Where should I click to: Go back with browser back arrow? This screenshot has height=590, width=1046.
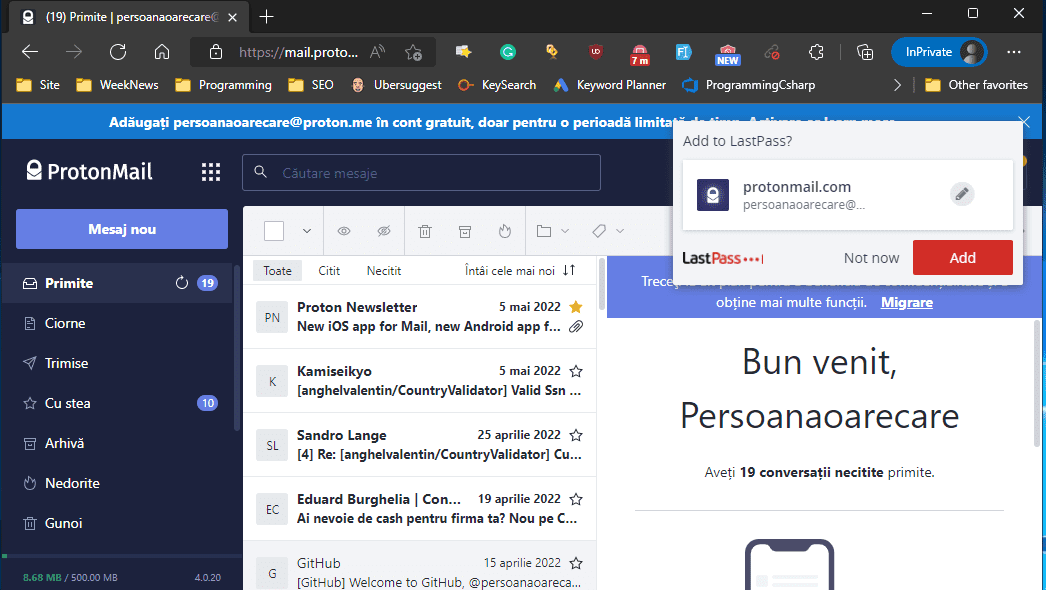pyautogui.click(x=30, y=52)
